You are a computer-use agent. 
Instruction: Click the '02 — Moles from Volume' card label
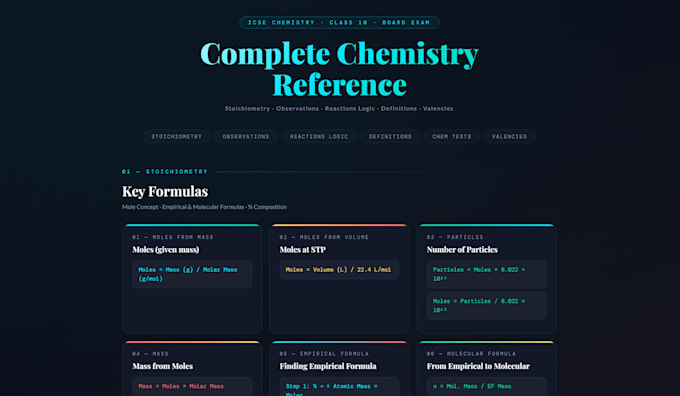(x=324, y=237)
